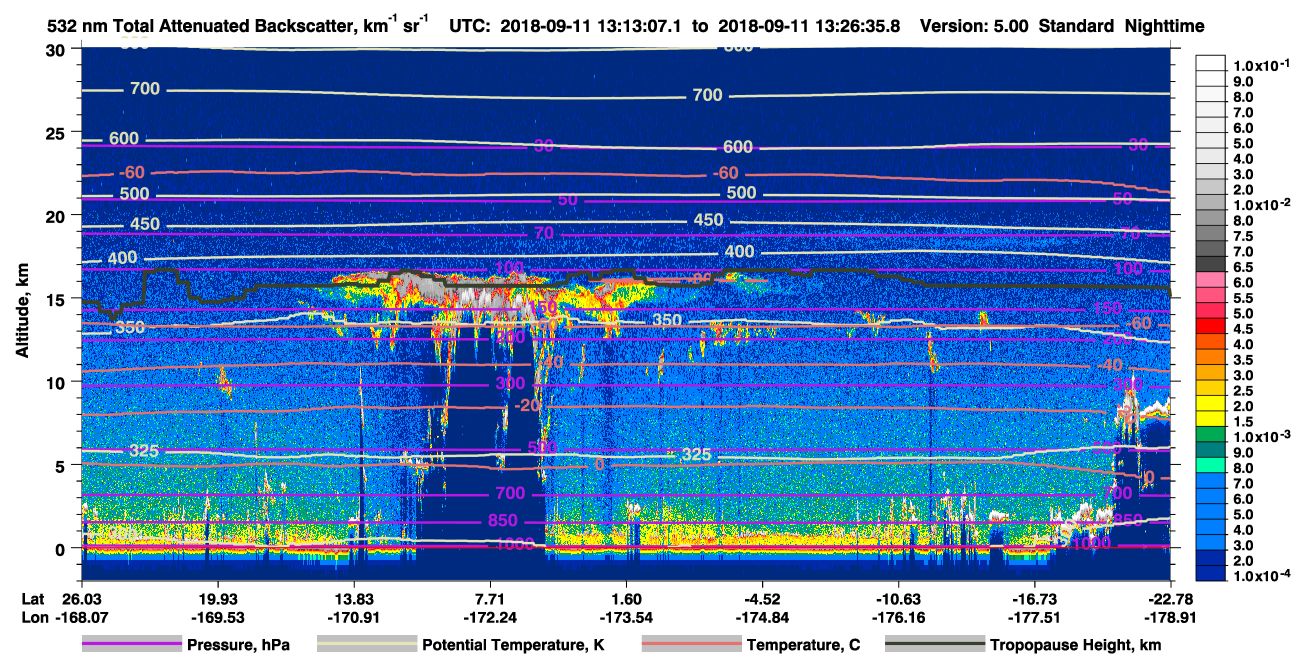The height and width of the screenshot is (667, 1300).
Task: Click colorbar label '1.0x10-2'
Action: 1260,204
